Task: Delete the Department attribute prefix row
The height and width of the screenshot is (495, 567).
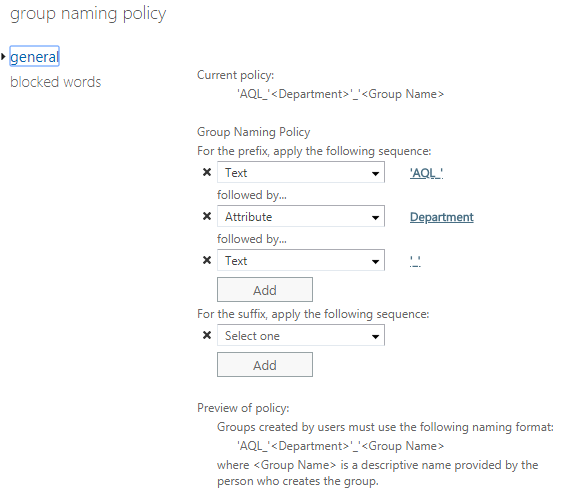Action: [207, 216]
